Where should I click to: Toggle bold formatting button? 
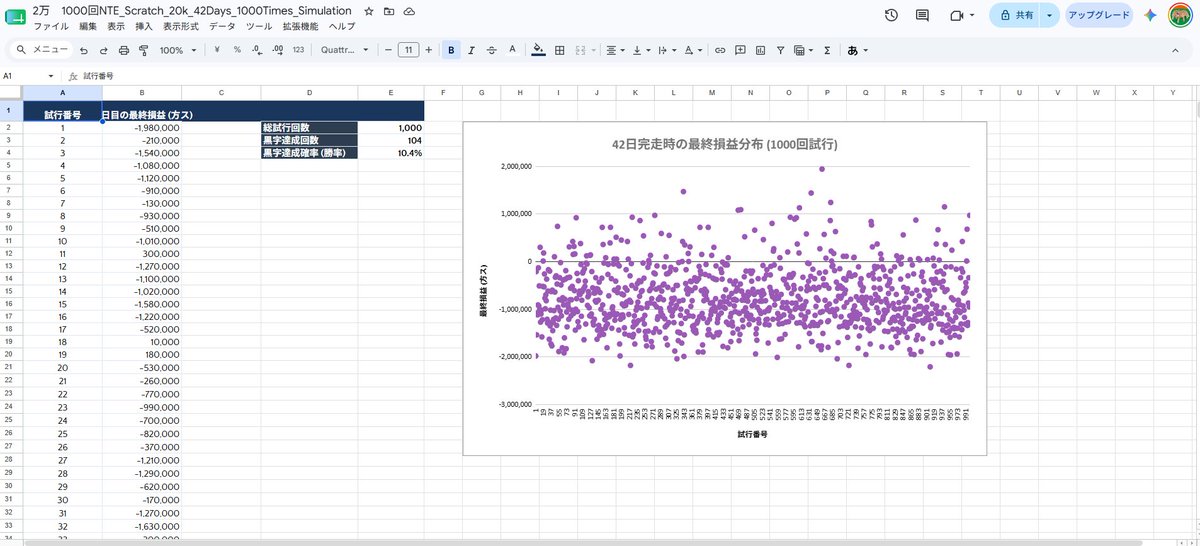click(x=451, y=49)
